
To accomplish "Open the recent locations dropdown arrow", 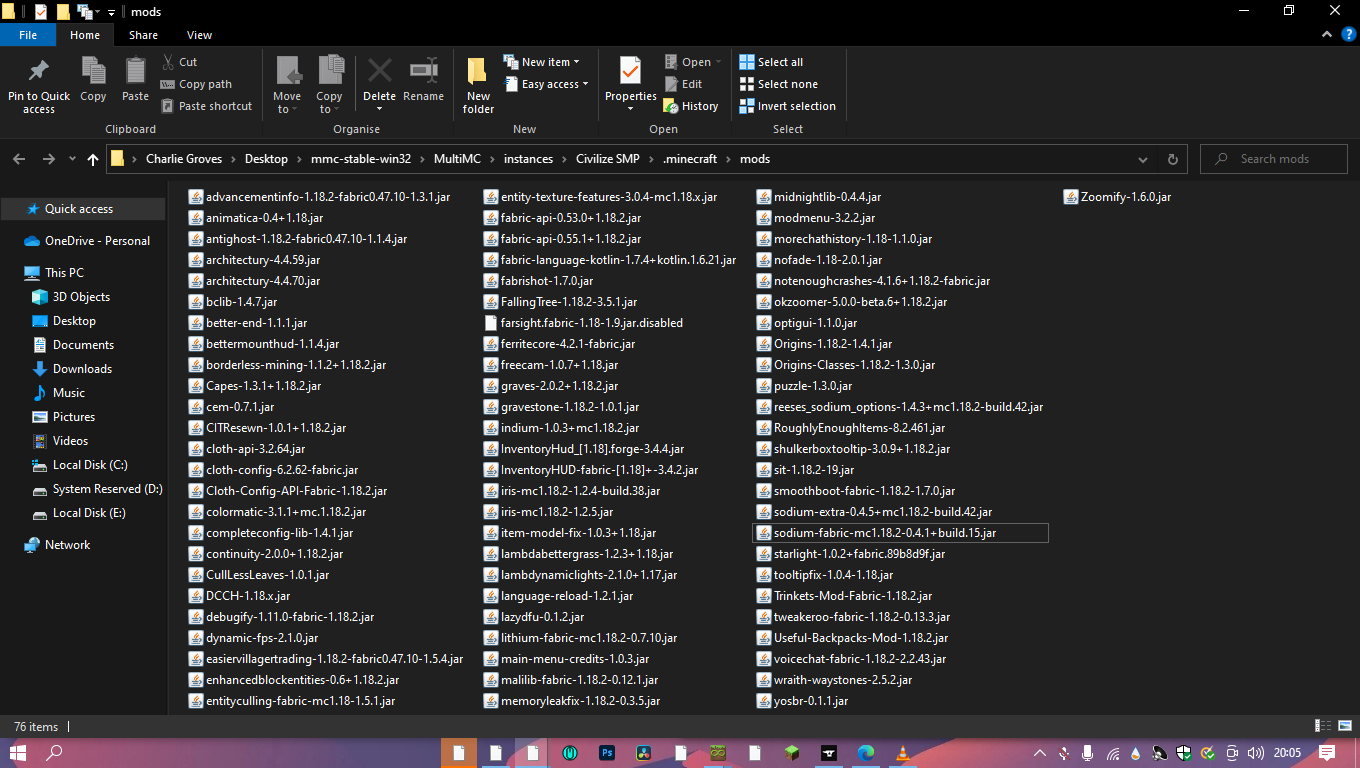I will click(70, 159).
